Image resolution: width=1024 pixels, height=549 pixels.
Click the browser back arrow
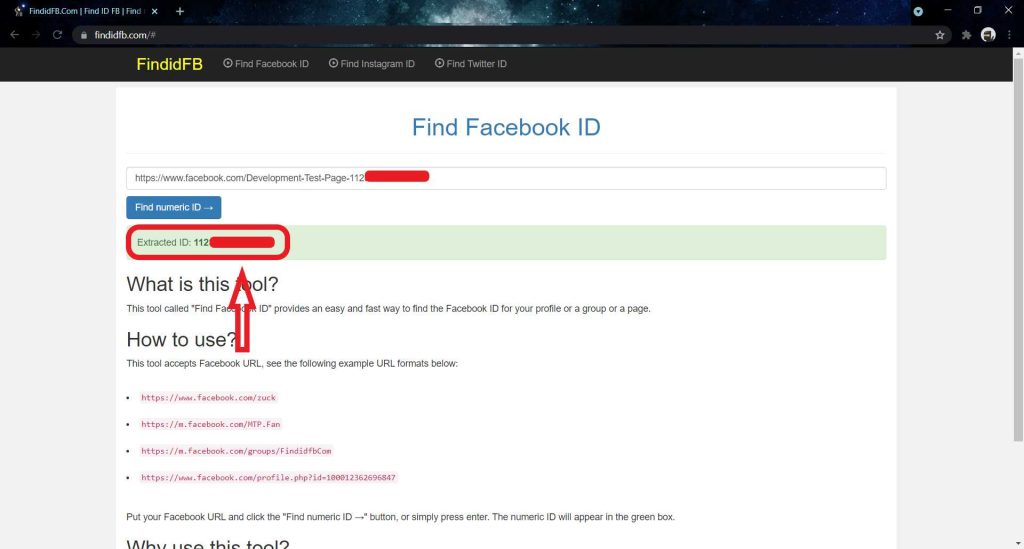tap(14, 35)
